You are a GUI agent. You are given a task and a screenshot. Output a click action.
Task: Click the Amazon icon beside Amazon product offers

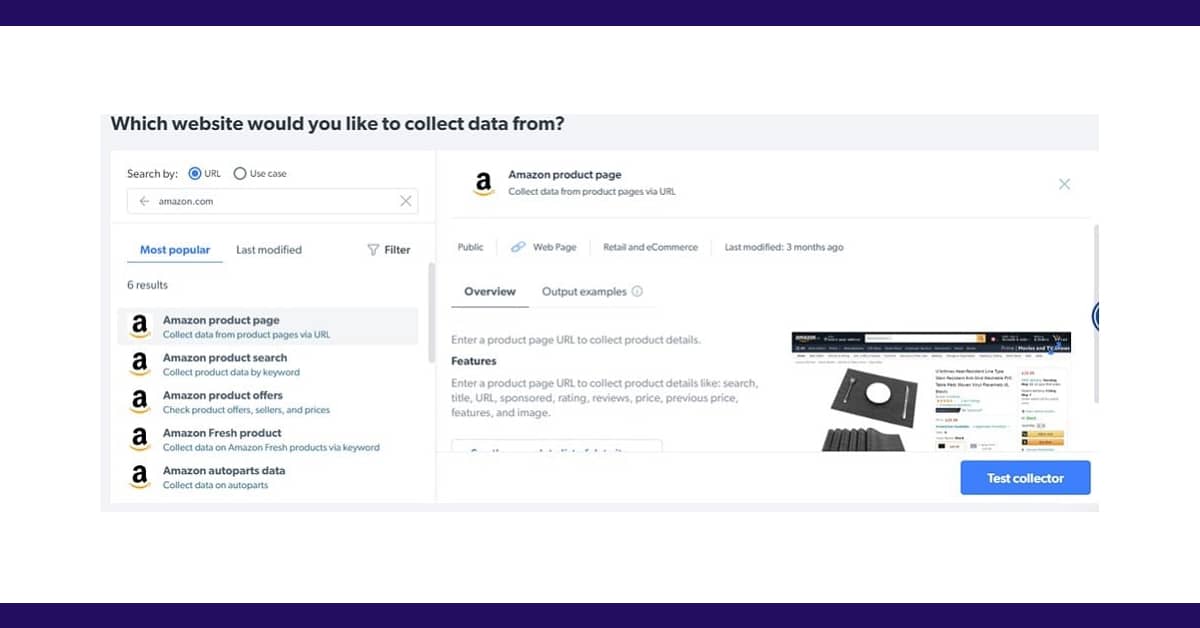[x=140, y=402]
